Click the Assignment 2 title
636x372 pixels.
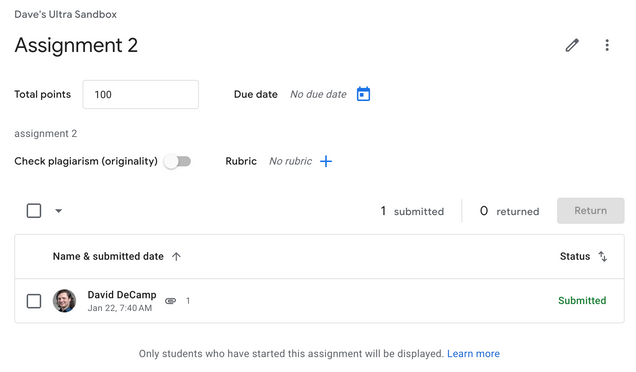point(76,45)
